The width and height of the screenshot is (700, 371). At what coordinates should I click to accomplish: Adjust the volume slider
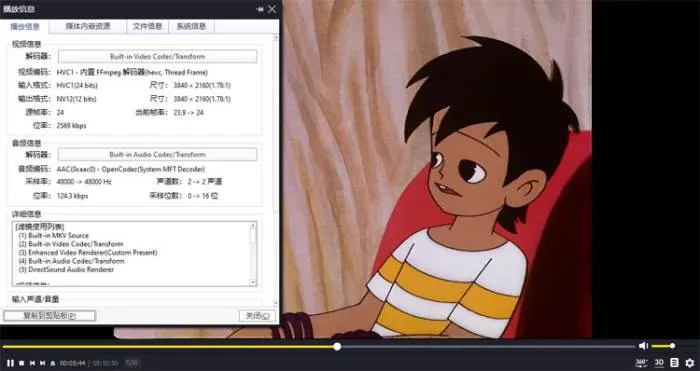coord(663,346)
